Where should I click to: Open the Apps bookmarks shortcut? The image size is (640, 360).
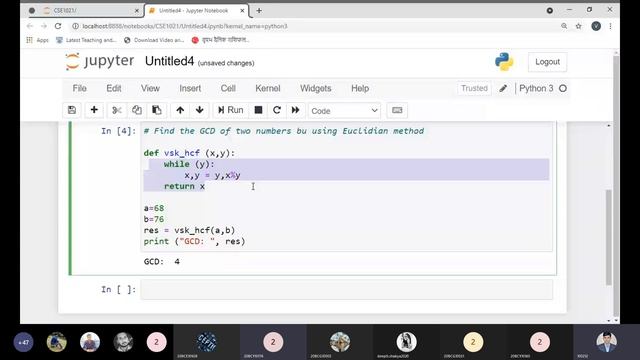tap(37, 40)
